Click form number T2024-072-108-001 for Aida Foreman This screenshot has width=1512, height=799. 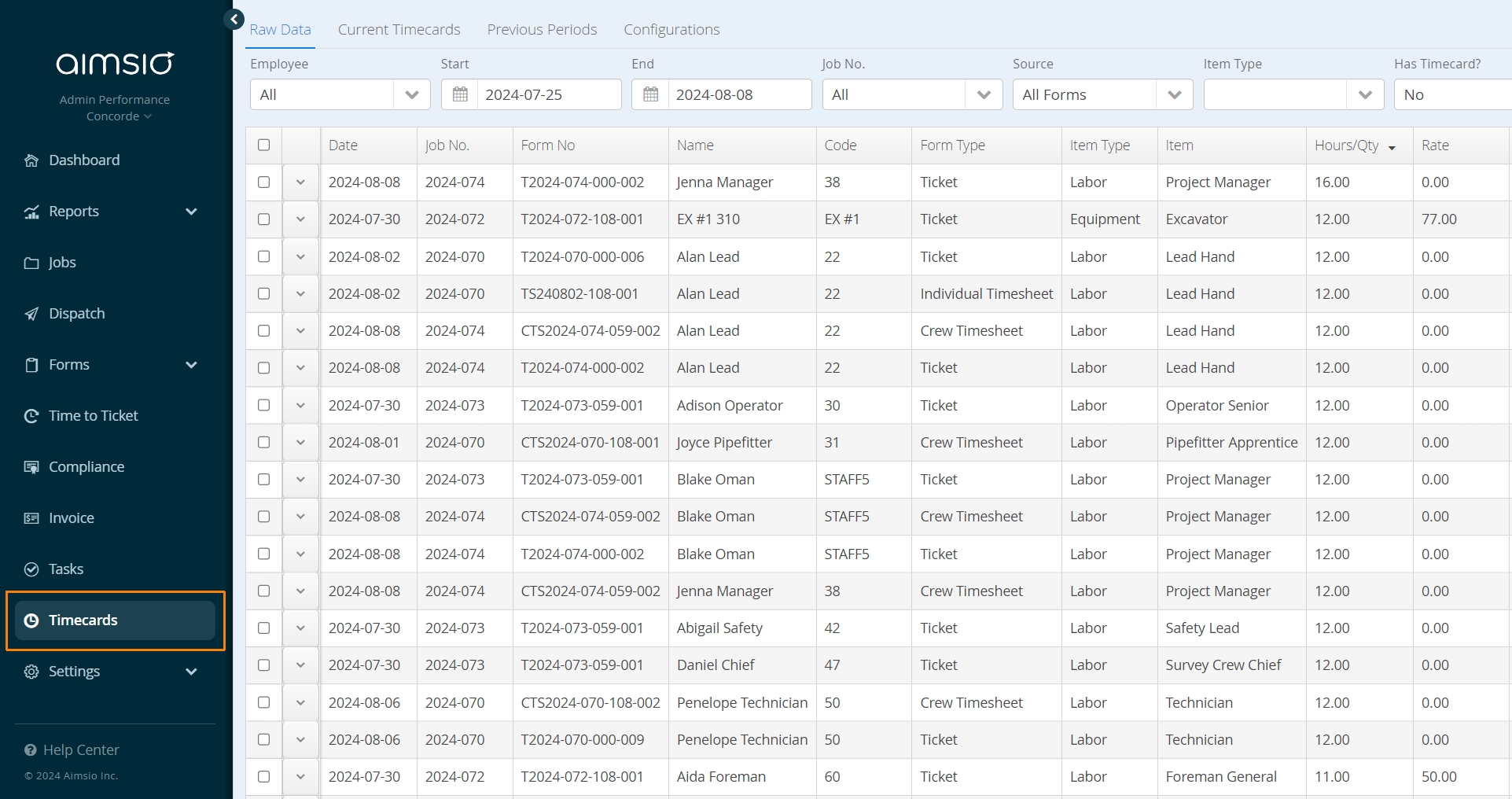coord(582,776)
